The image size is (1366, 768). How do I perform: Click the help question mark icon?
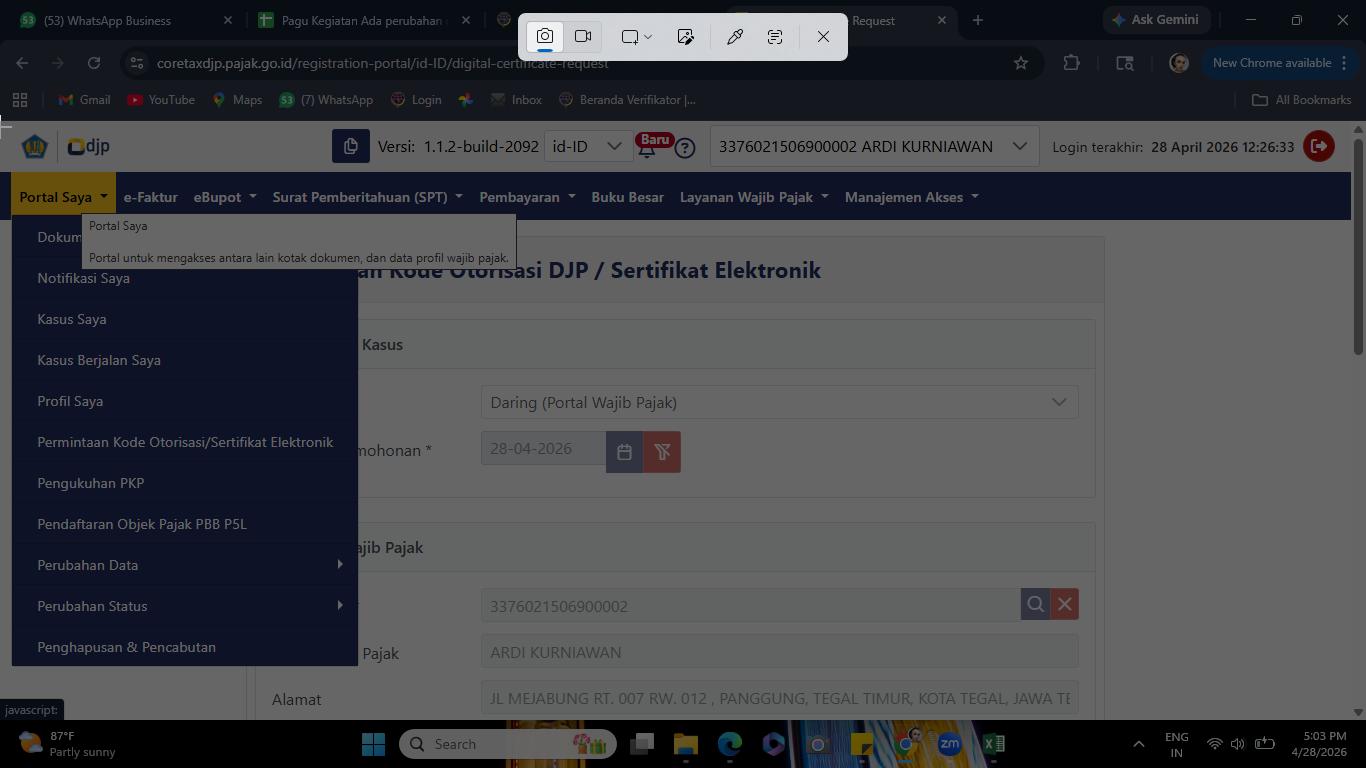685,148
